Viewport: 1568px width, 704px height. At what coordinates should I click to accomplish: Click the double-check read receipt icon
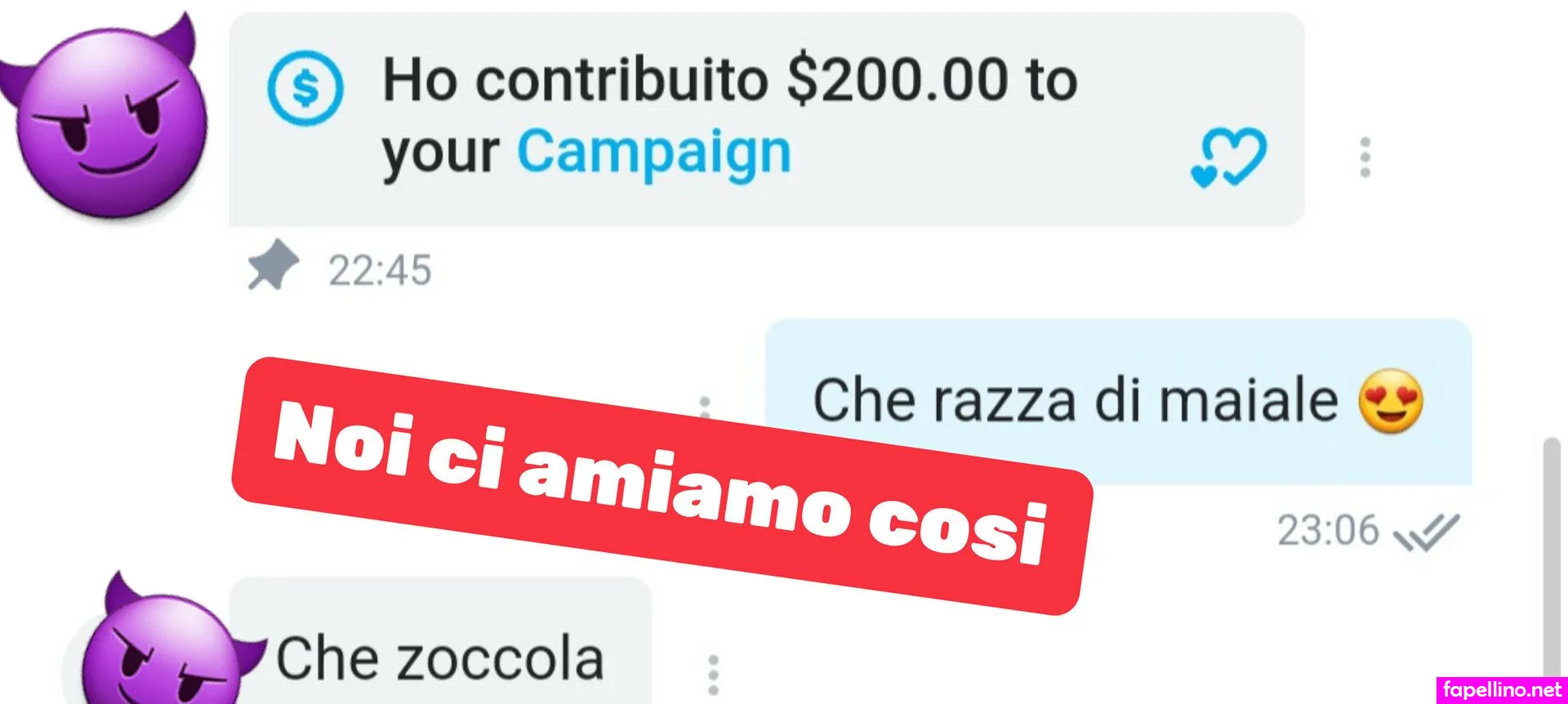coord(1426,533)
